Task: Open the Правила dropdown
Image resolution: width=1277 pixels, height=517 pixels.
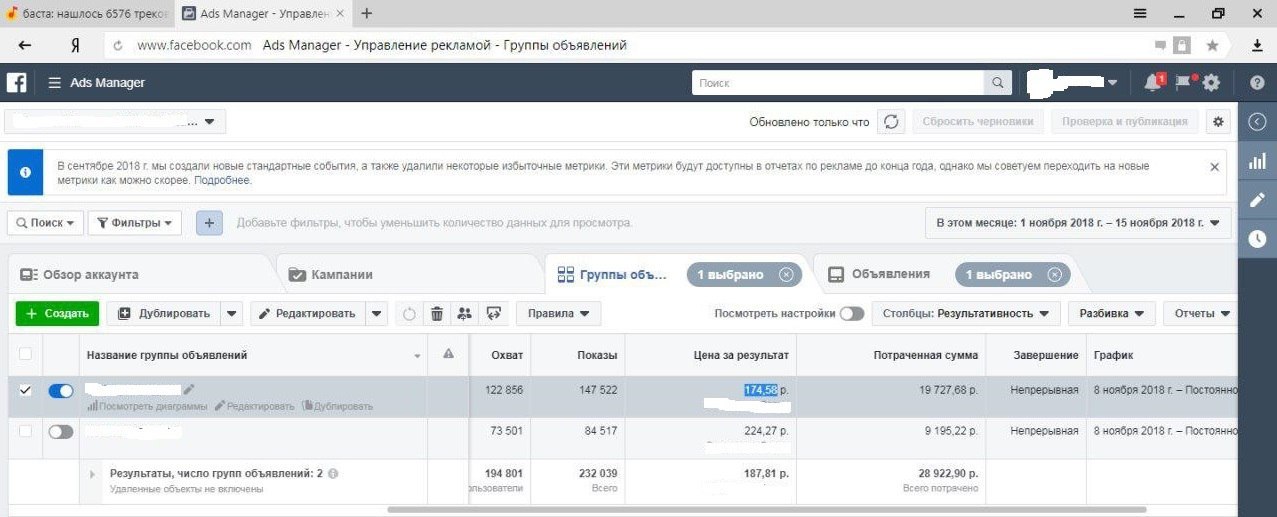Action: (x=558, y=314)
